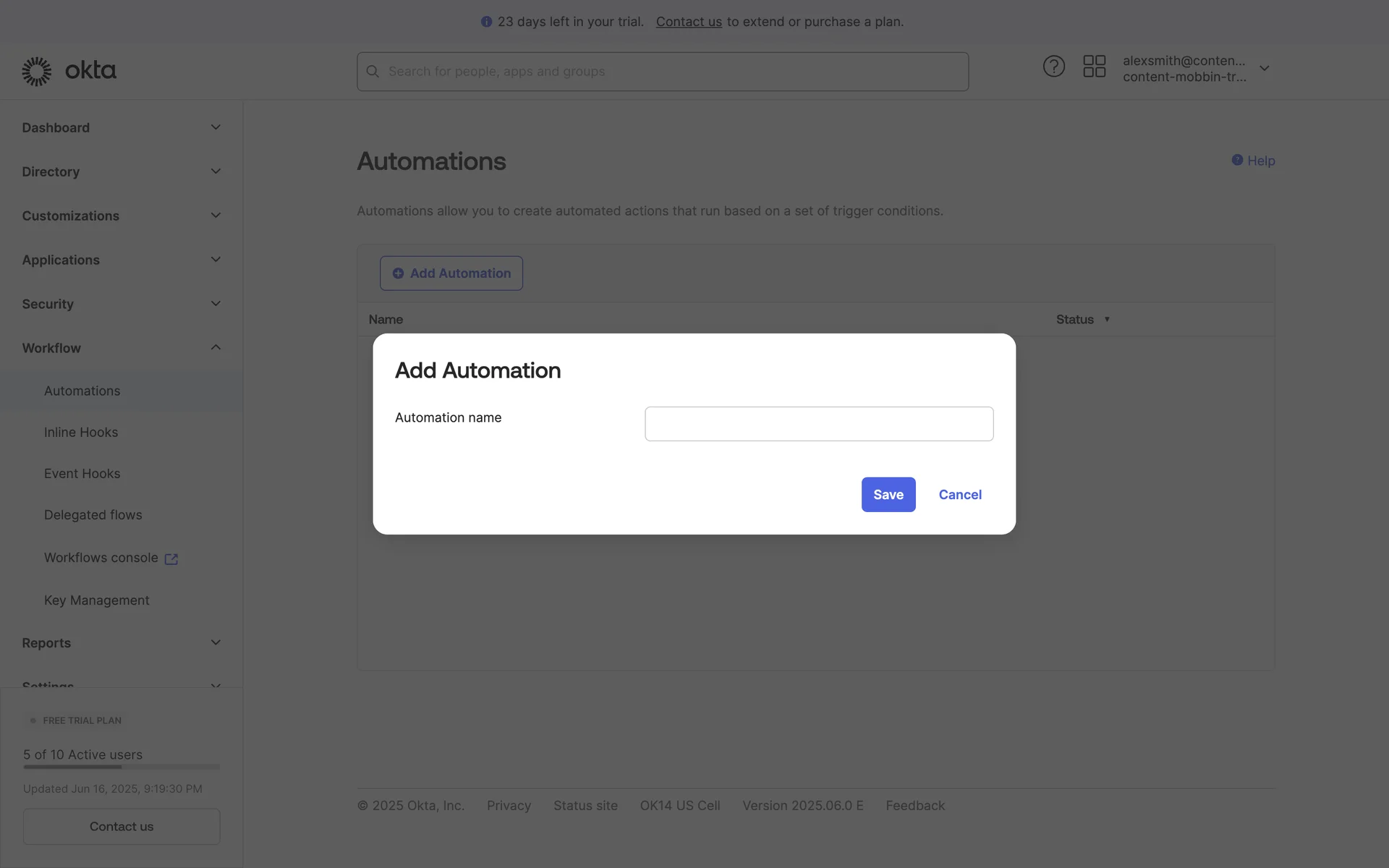Viewport: 1389px width, 868px height.
Task: Click the plus icon on Add Automation
Action: click(x=398, y=273)
